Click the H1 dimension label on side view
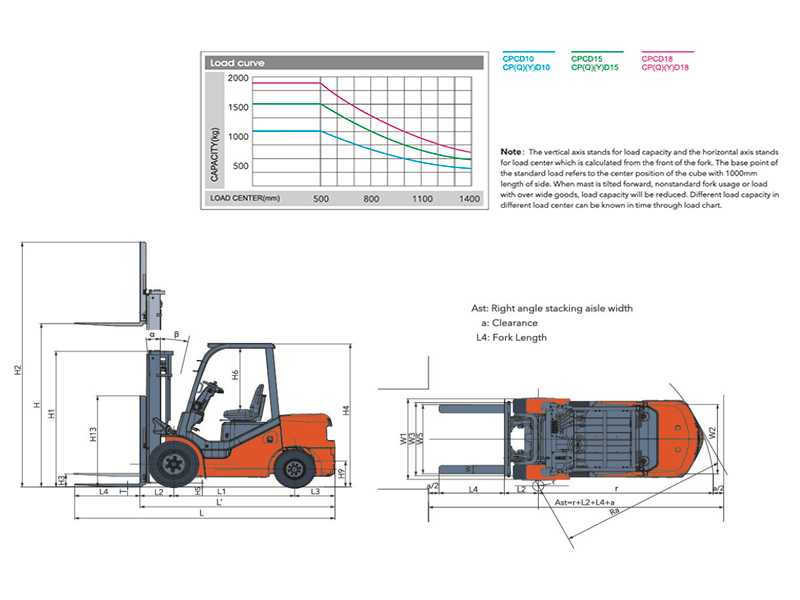 coord(51,414)
